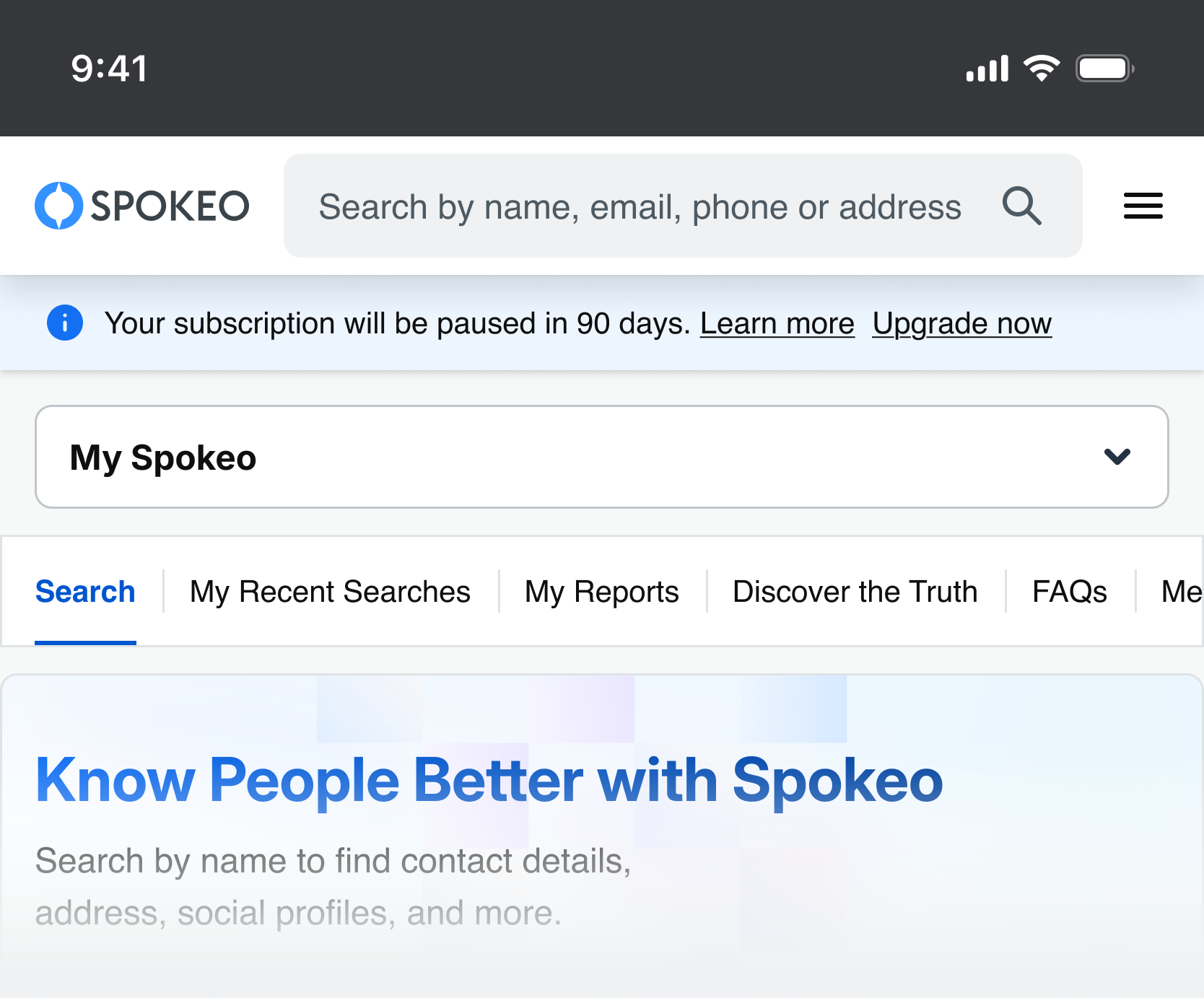Tap the 9:41 clock in status bar
Image resolution: width=1204 pixels, height=998 pixels.
(110, 69)
